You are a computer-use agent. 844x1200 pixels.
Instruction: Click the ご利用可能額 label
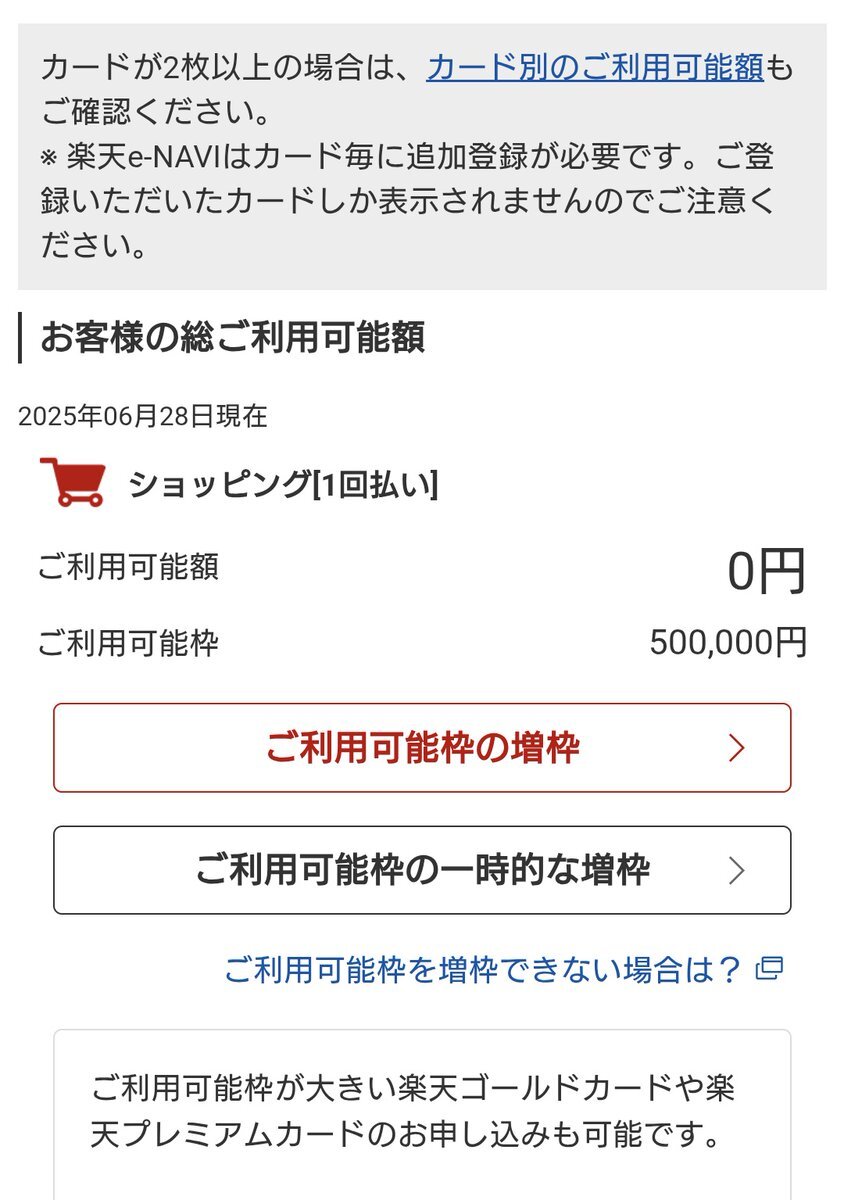click(x=128, y=567)
